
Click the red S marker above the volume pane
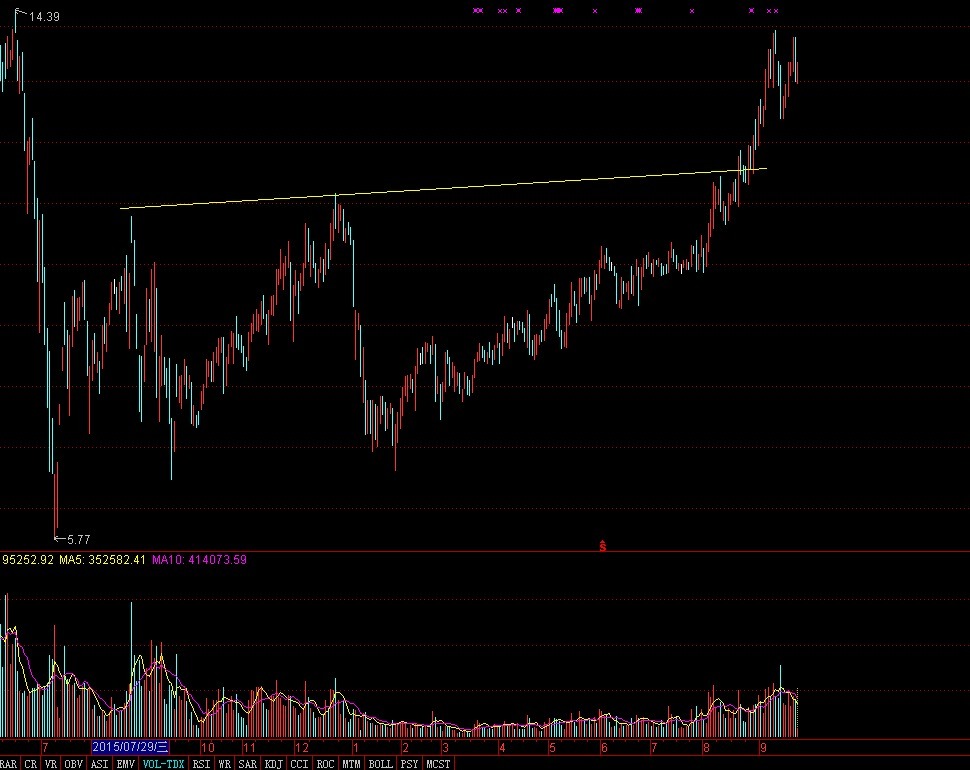pos(603,546)
